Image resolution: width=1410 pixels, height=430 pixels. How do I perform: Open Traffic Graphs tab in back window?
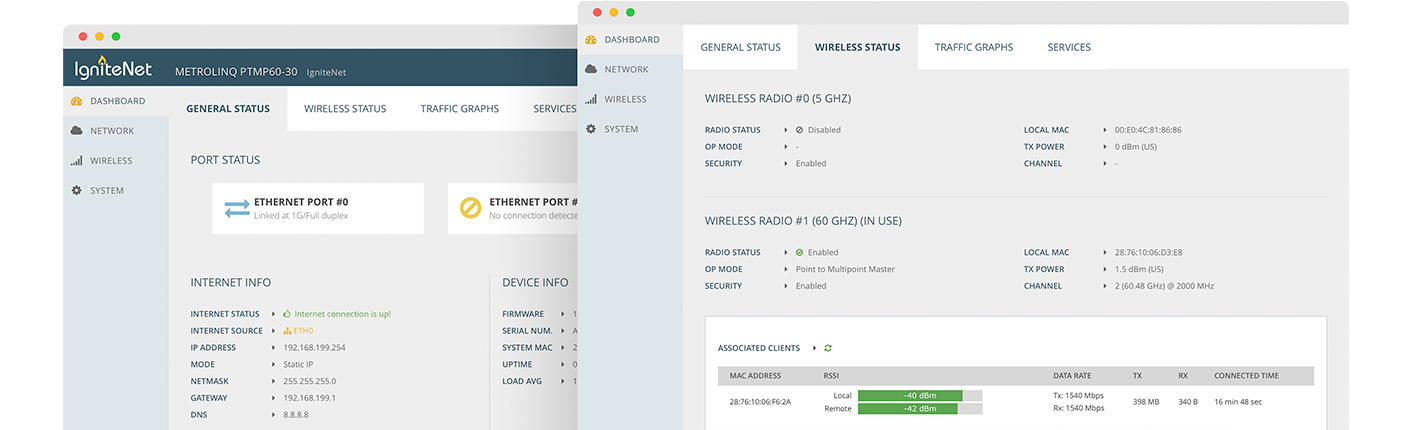[460, 109]
